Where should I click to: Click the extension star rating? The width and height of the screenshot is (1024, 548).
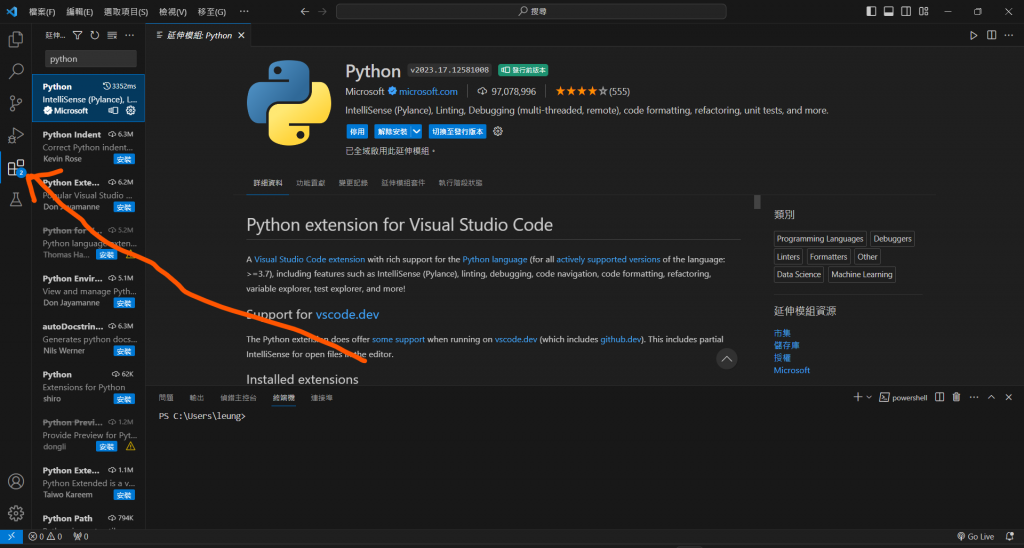point(583,91)
